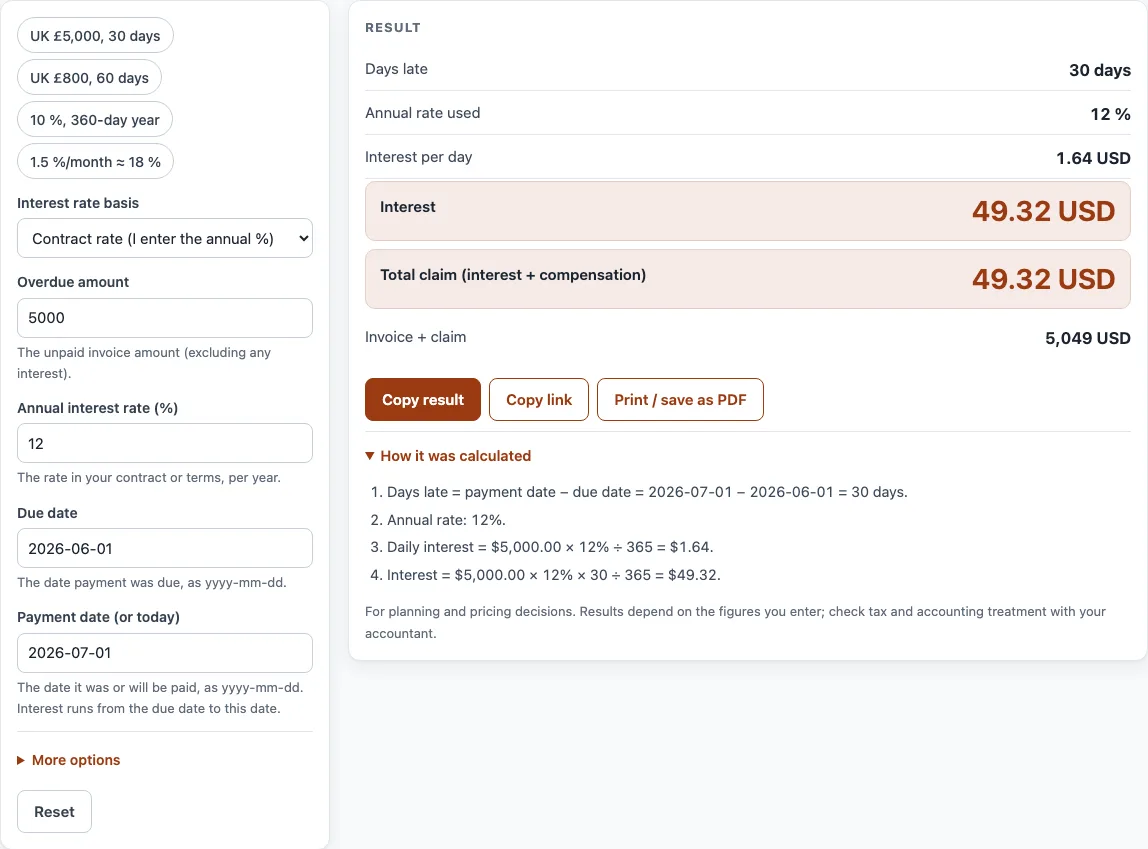Apply the UK £5,000, 30 days preset
This screenshot has height=849, width=1148.
coord(95,36)
